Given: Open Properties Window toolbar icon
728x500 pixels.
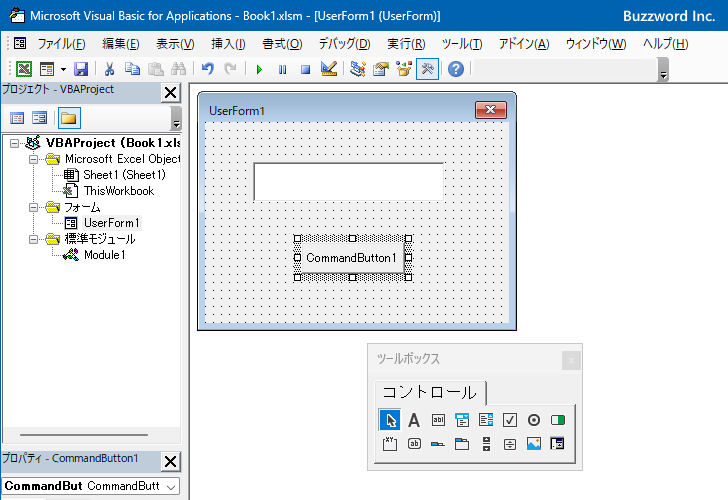Looking at the screenshot, I should pyautogui.click(x=381, y=69).
